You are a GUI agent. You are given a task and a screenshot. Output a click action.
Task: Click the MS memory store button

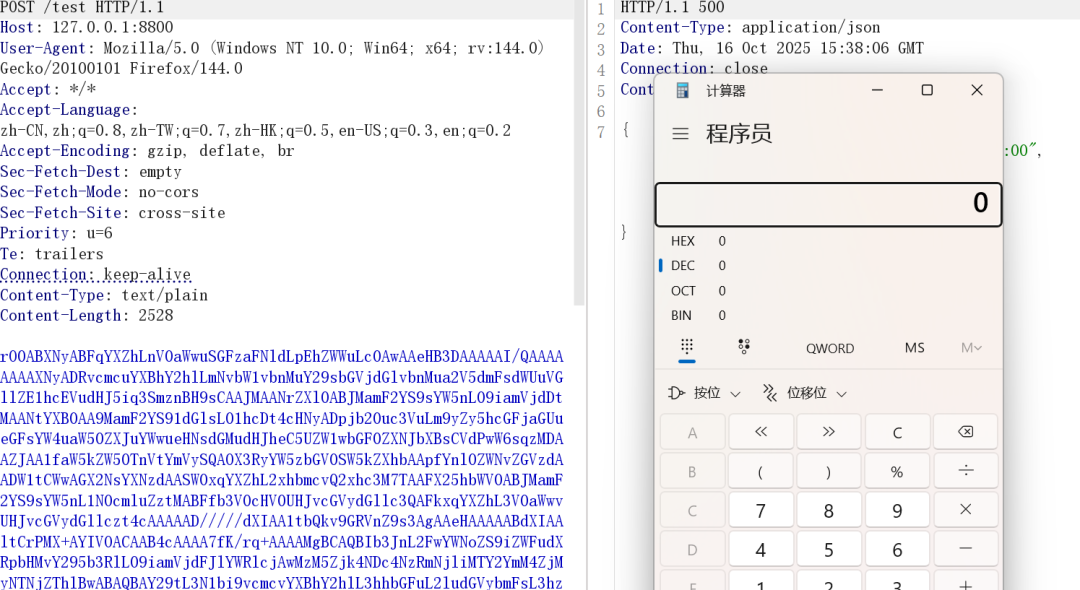tap(915, 348)
